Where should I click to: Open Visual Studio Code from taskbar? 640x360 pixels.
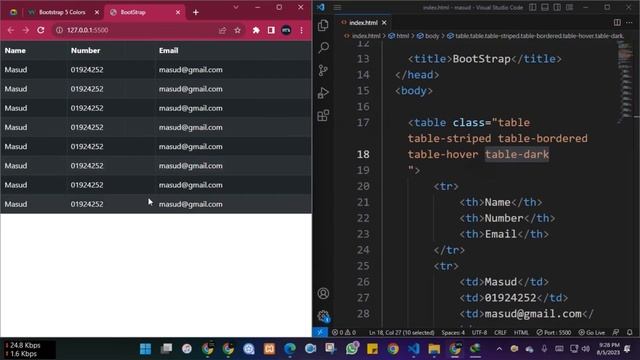[413, 349]
